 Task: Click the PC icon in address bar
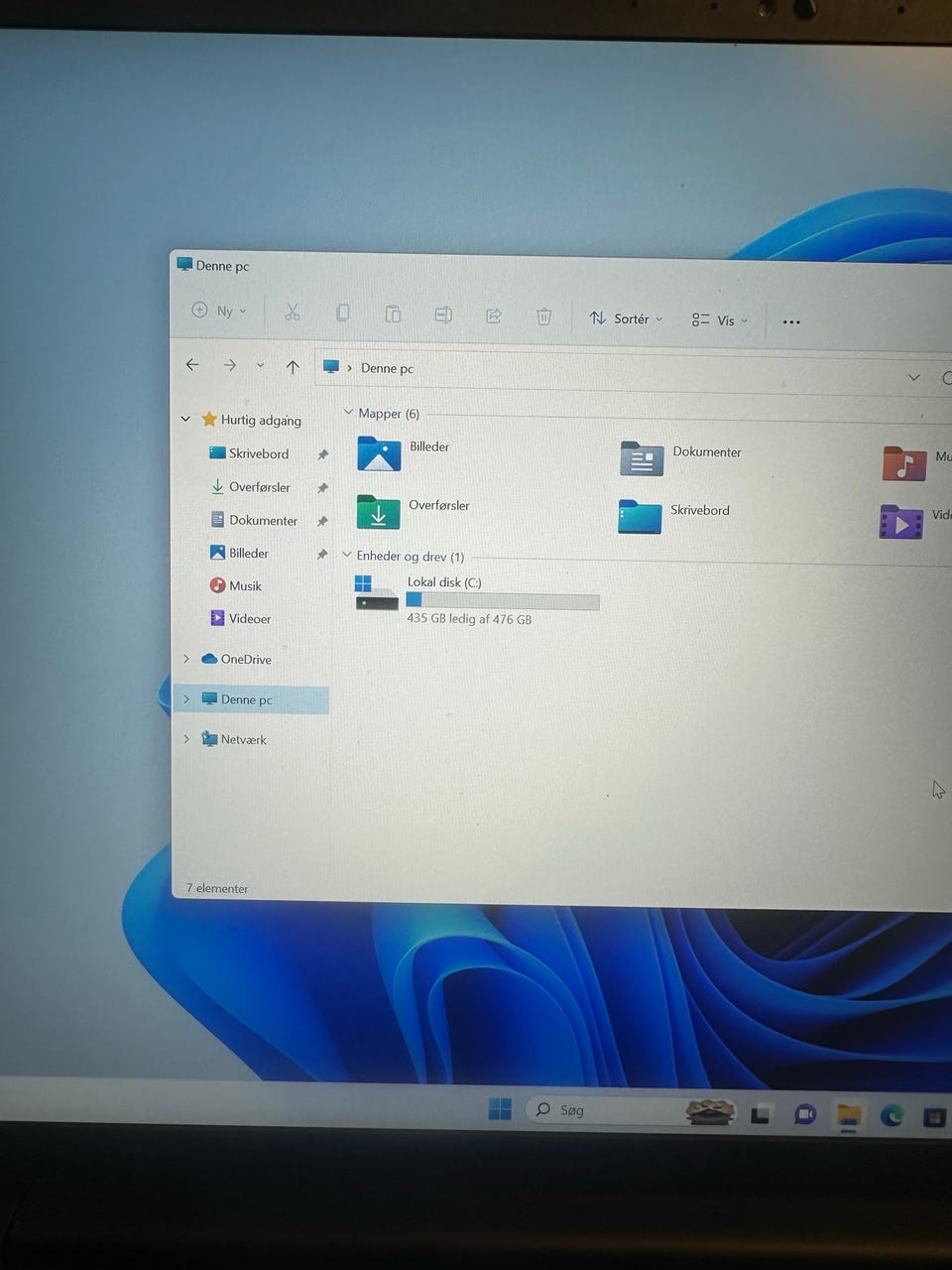331,367
